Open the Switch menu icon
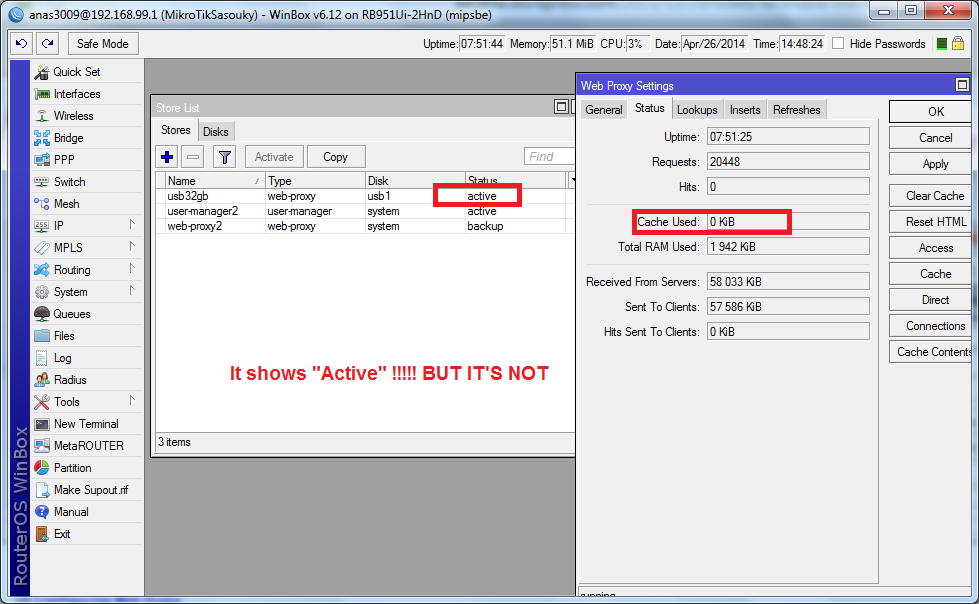 [42, 182]
